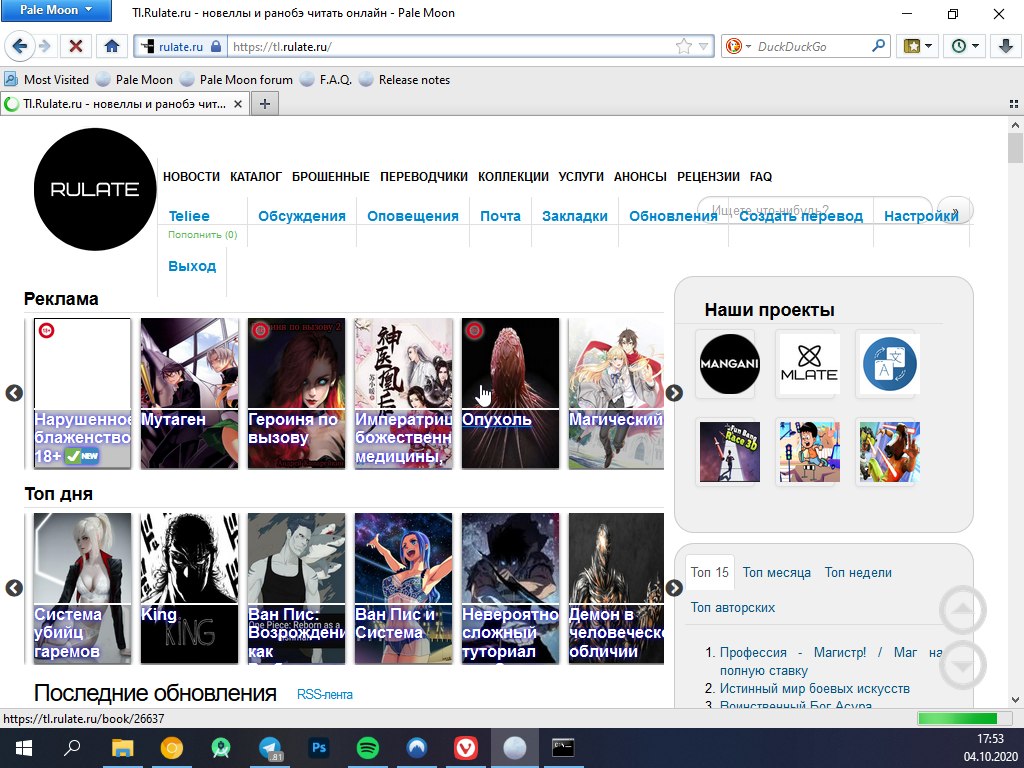Click left arrow of the Реклама carousel

coord(14,393)
